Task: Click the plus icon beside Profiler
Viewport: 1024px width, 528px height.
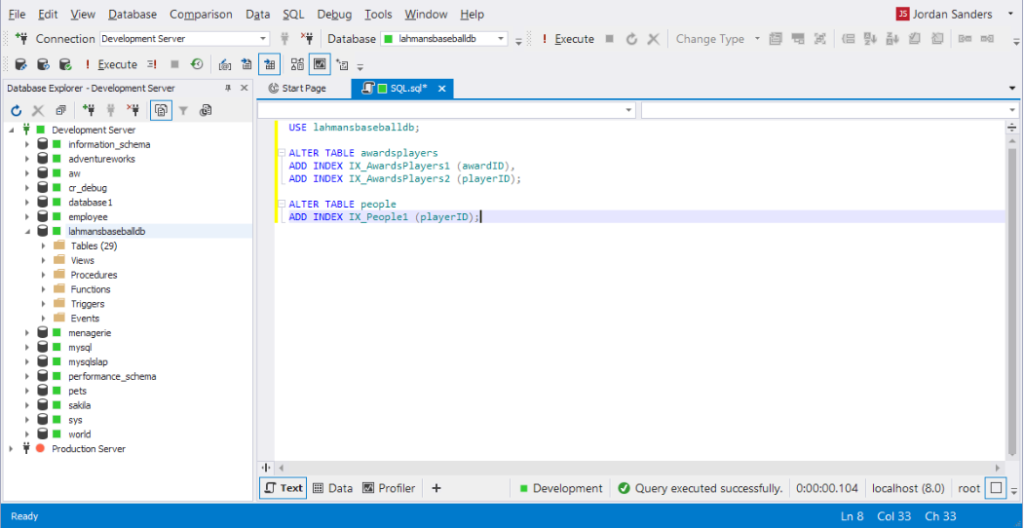Action: click(x=436, y=488)
